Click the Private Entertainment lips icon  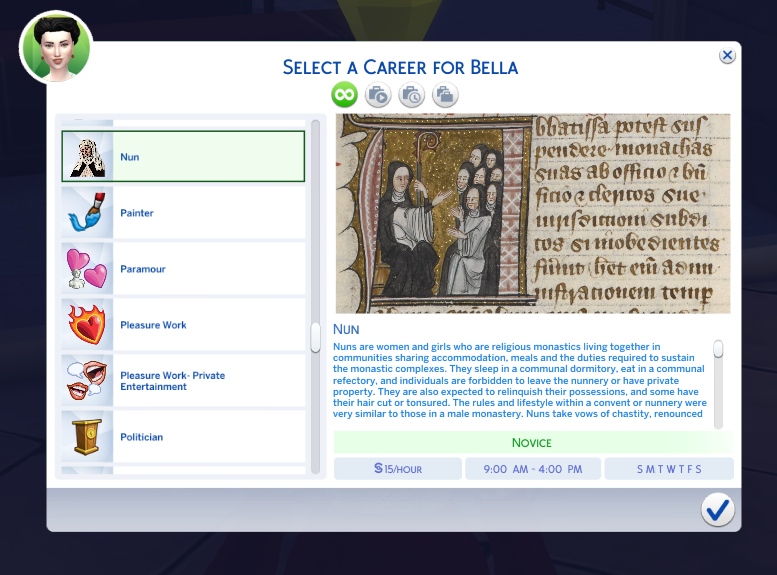[x=87, y=381]
